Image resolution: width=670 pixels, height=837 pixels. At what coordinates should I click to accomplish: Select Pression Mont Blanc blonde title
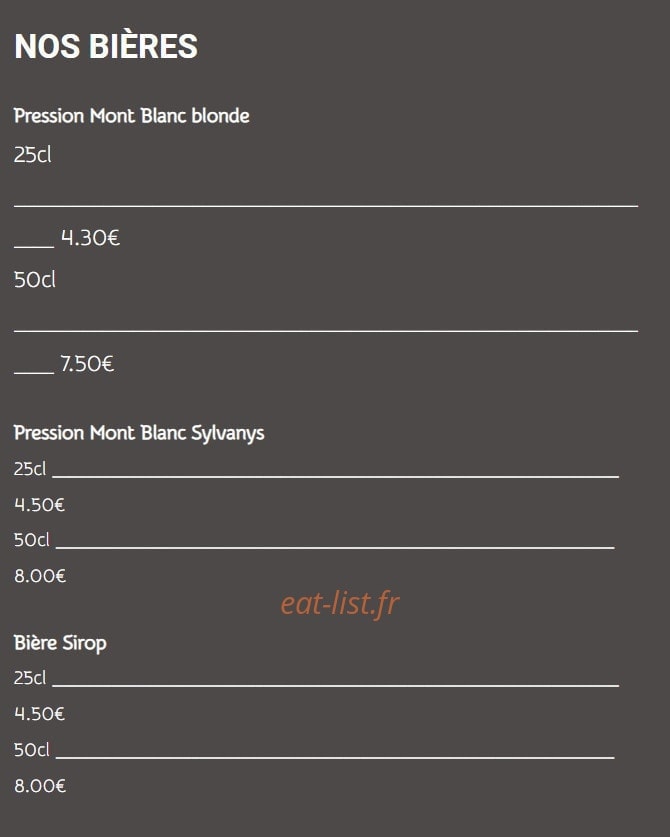tap(132, 116)
